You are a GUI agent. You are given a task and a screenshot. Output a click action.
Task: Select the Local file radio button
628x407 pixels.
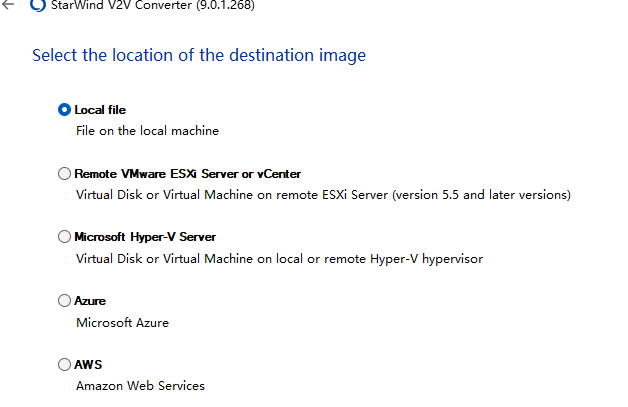[65, 110]
